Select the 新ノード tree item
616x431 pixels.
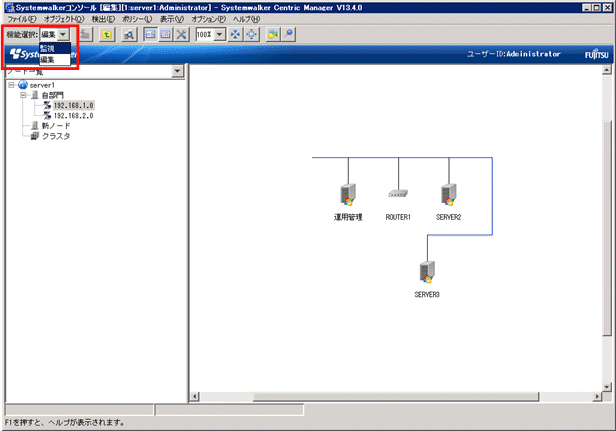(x=56, y=126)
